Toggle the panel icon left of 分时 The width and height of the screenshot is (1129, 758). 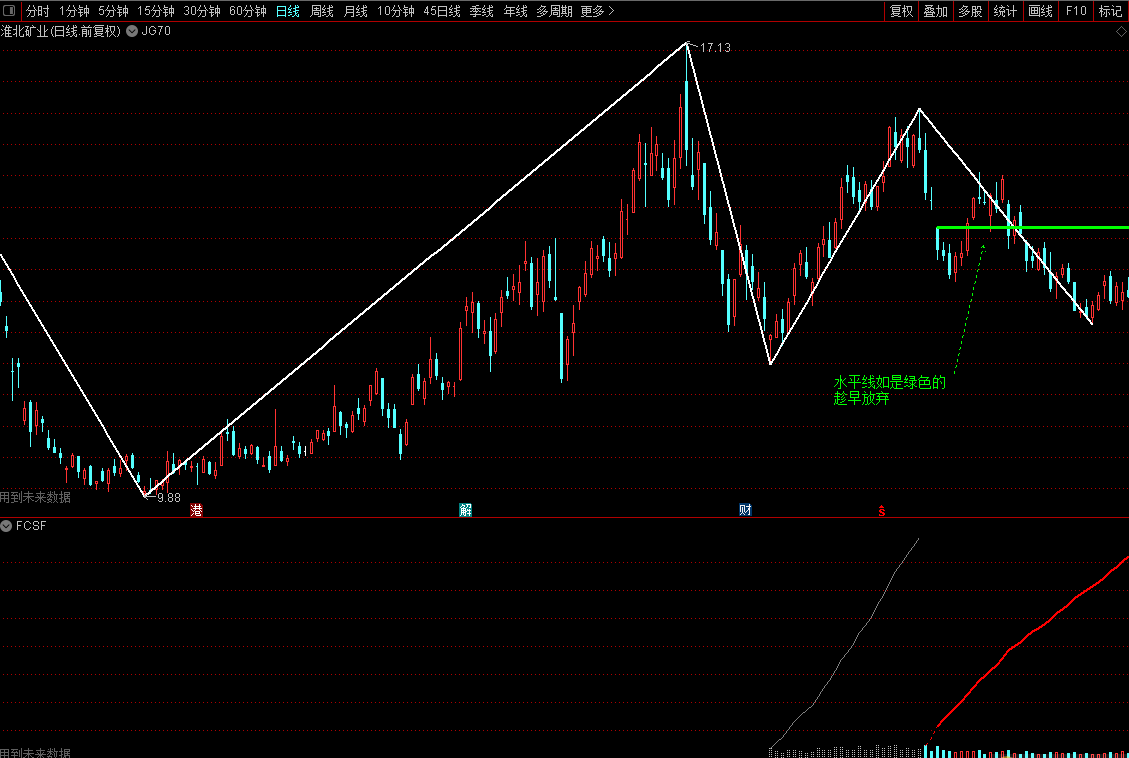tap(10, 11)
